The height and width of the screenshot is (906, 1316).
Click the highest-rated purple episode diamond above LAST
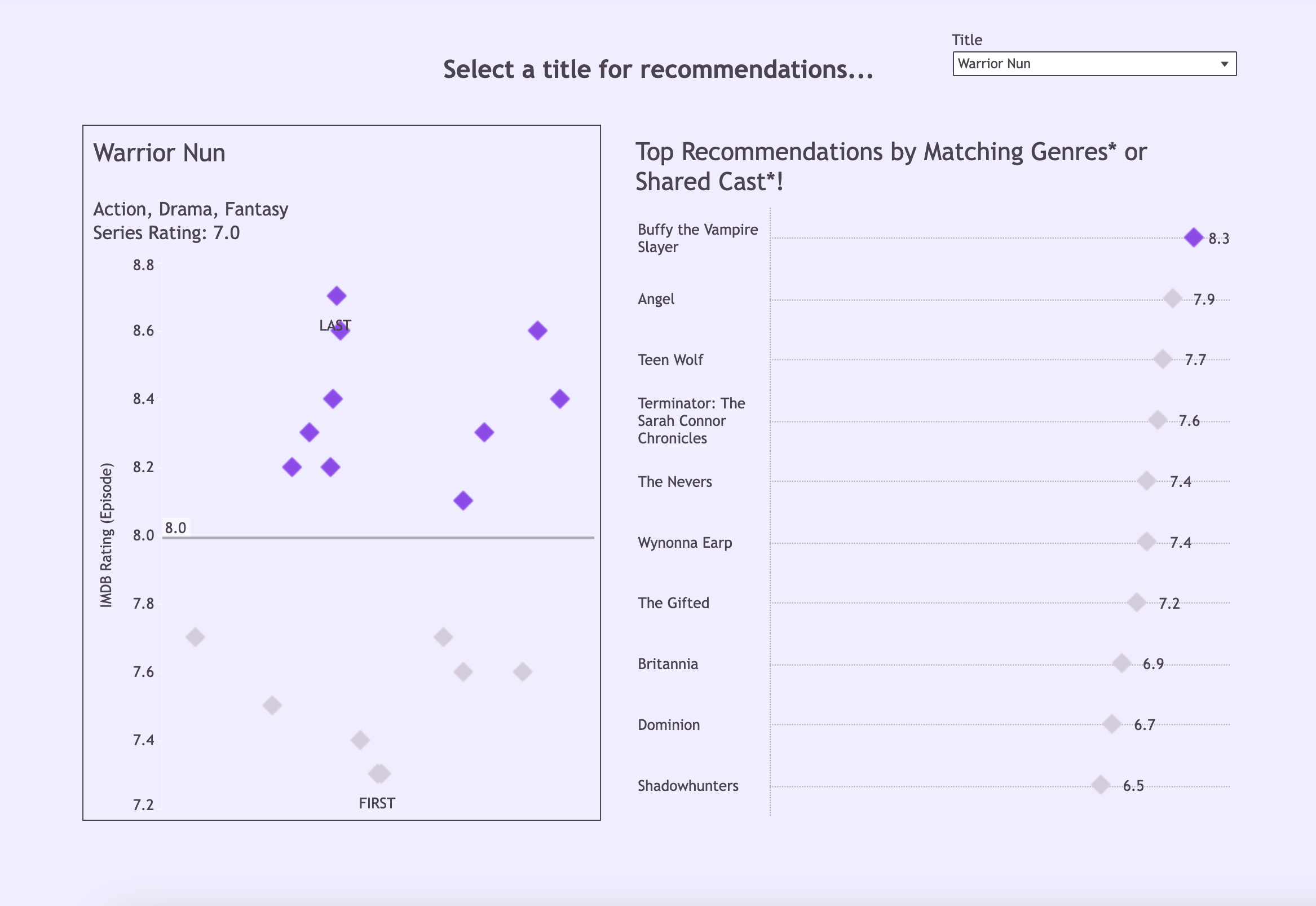[337, 296]
